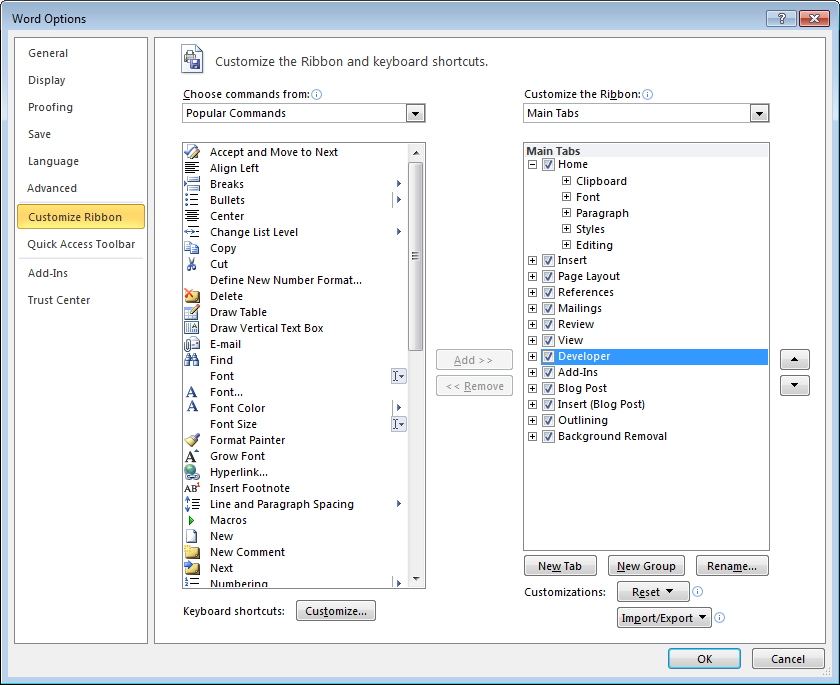
Task: Click the Font Color icon
Action: [x=192, y=407]
